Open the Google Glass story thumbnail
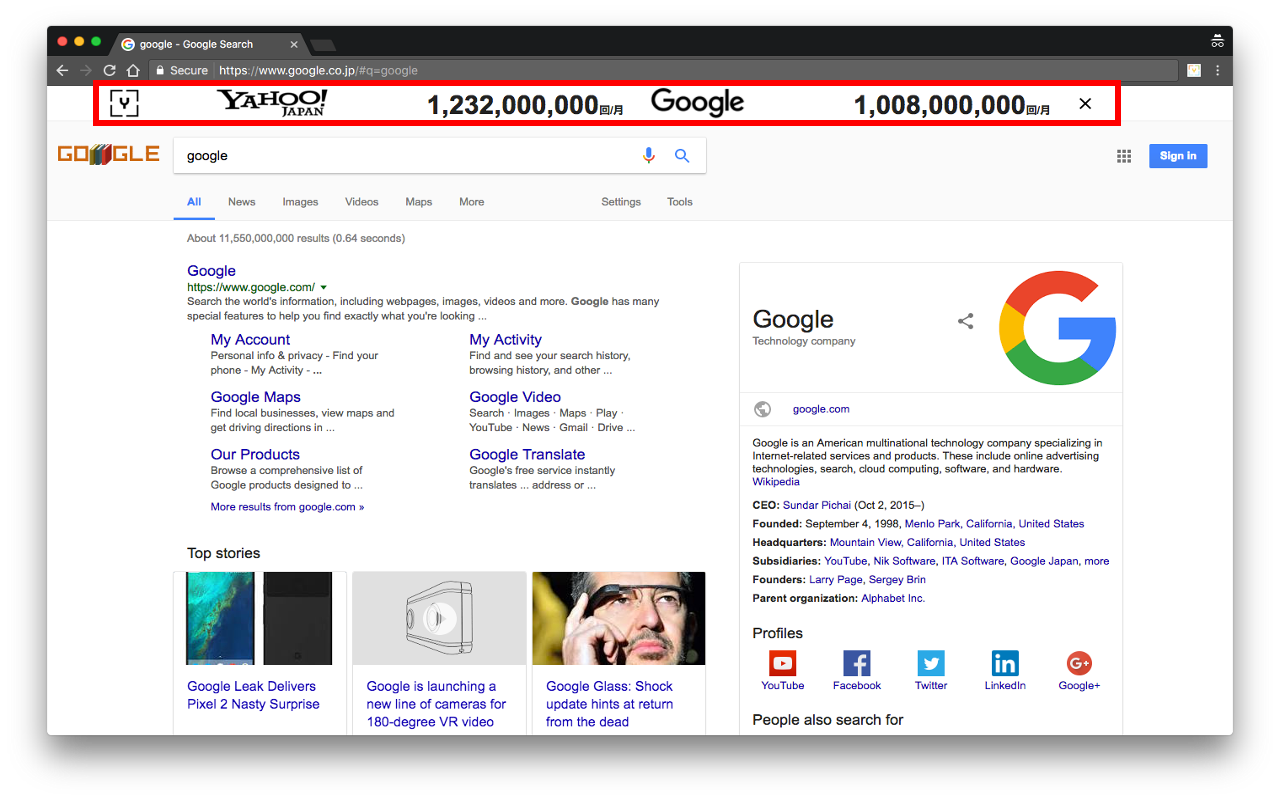 pos(619,618)
